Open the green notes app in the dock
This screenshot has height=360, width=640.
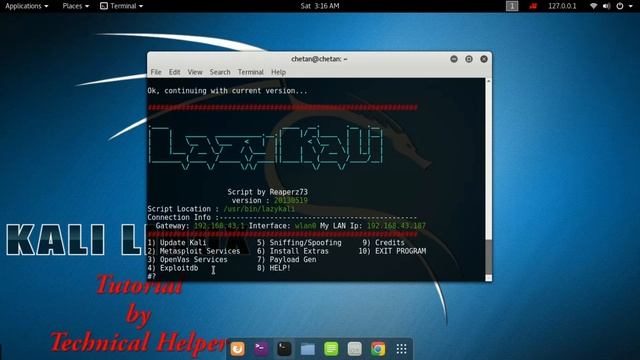(331, 349)
